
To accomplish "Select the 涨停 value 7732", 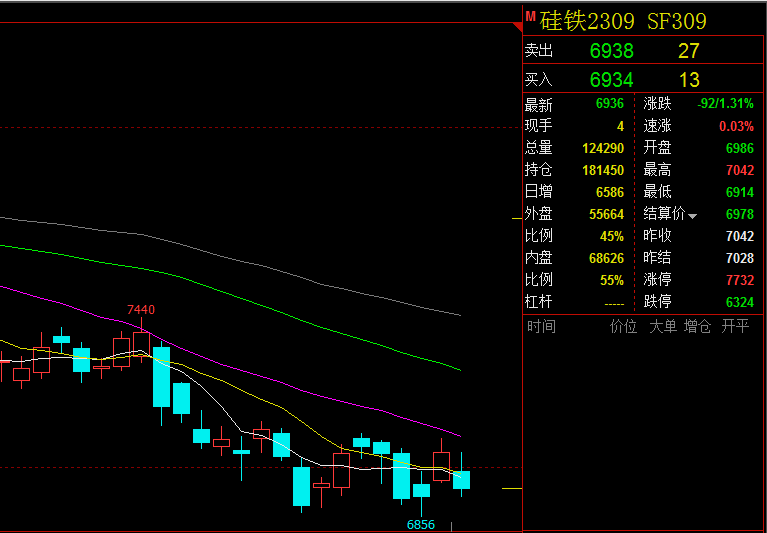I will tap(740, 280).
